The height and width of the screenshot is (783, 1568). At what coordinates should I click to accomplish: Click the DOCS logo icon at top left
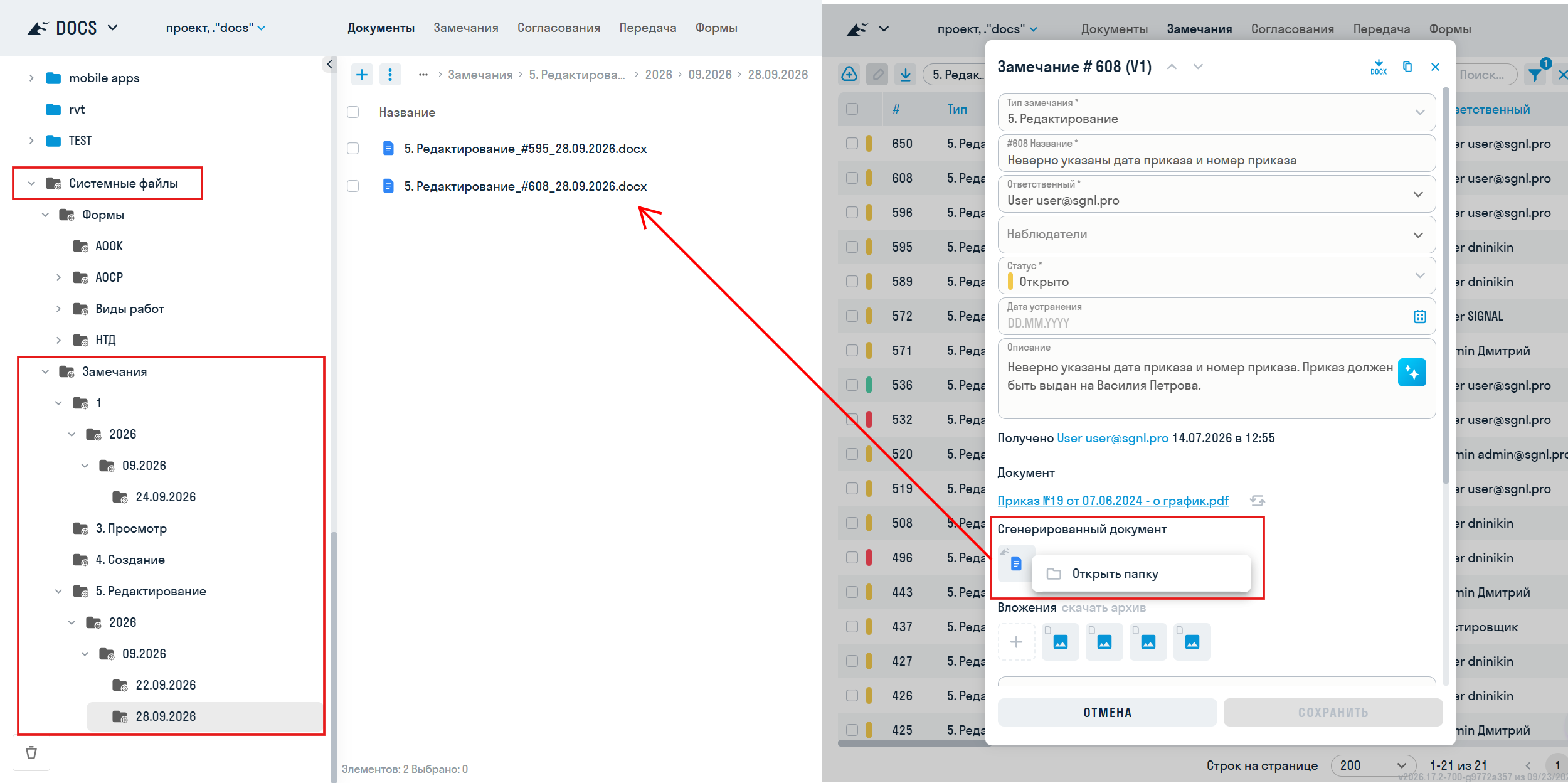(x=38, y=28)
